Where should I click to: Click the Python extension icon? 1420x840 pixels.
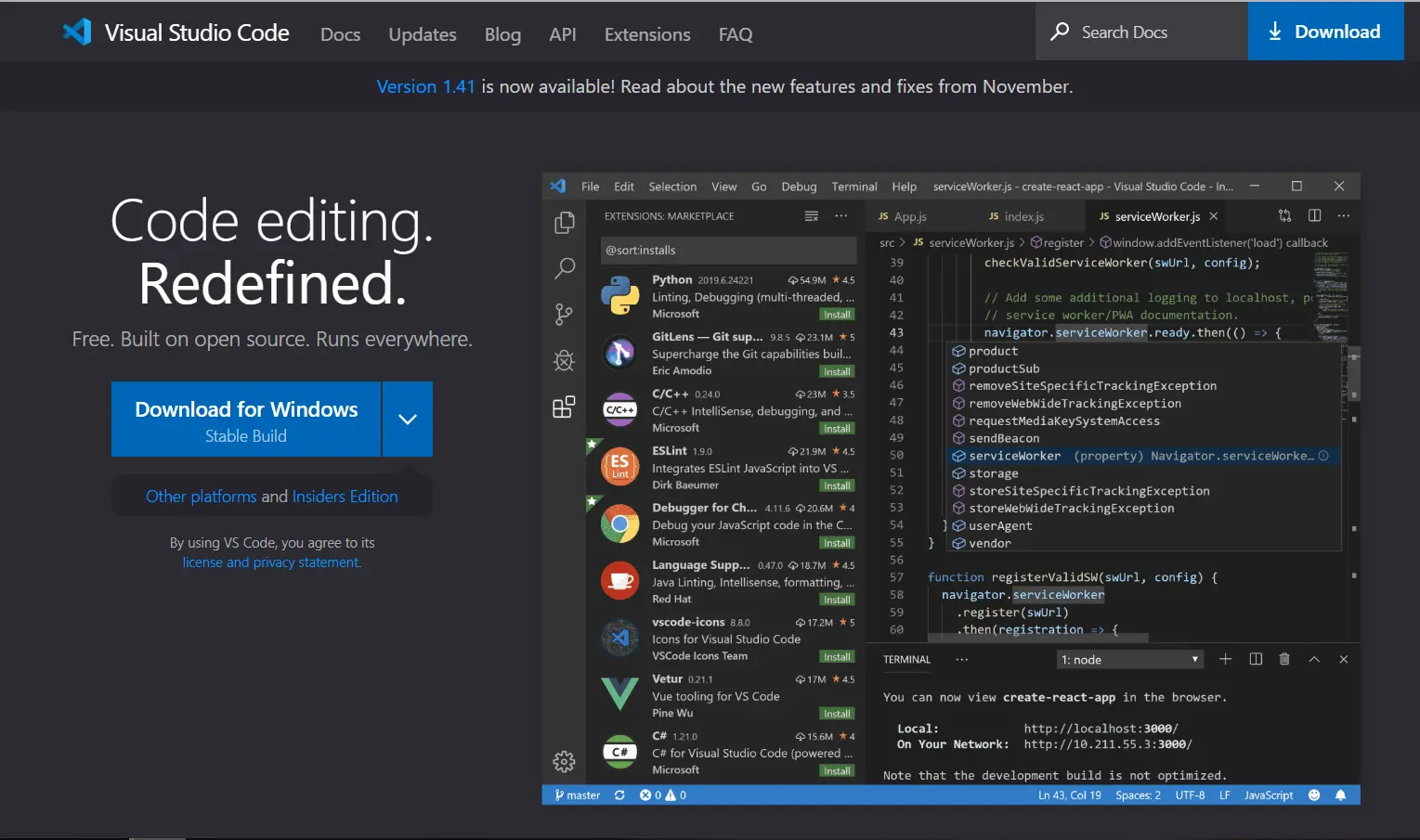click(619, 295)
